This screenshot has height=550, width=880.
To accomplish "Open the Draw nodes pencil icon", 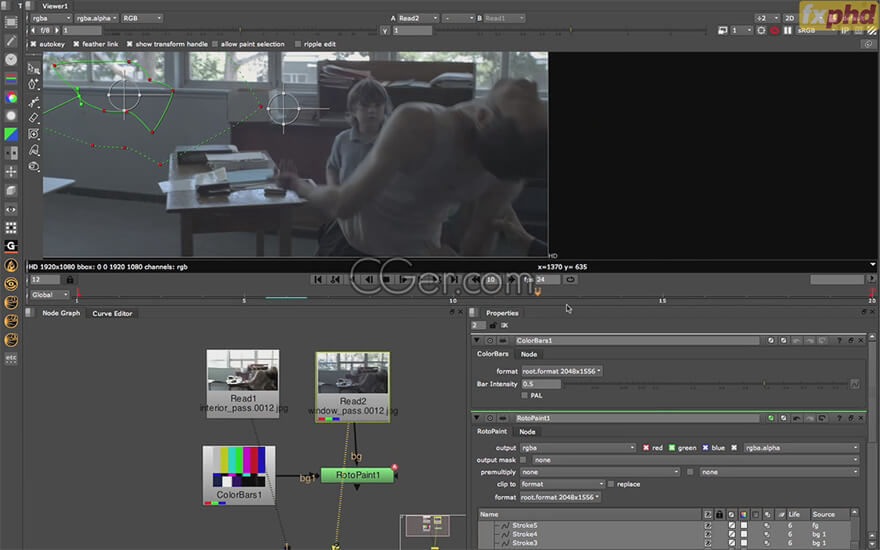I will click(x=11, y=40).
